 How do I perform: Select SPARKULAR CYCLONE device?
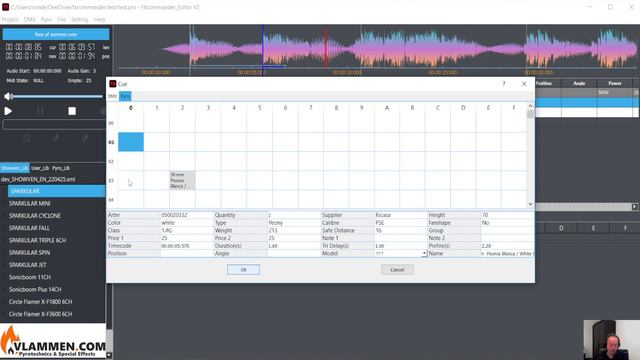coord(35,216)
